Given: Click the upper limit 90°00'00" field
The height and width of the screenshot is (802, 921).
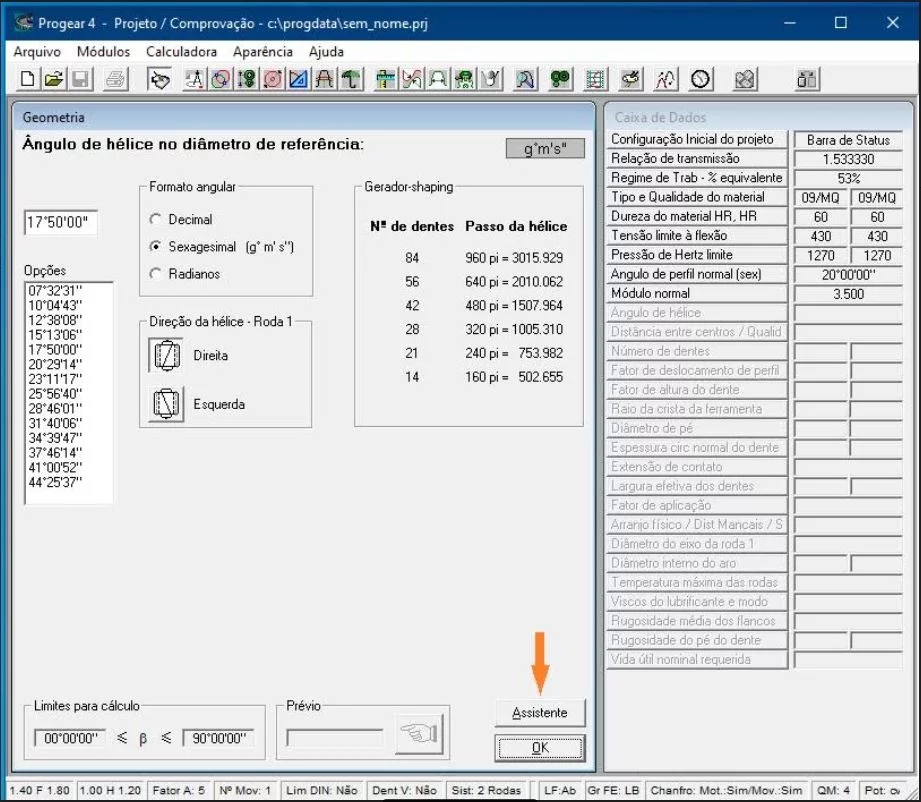Looking at the screenshot, I should pyautogui.click(x=218, y=738).
